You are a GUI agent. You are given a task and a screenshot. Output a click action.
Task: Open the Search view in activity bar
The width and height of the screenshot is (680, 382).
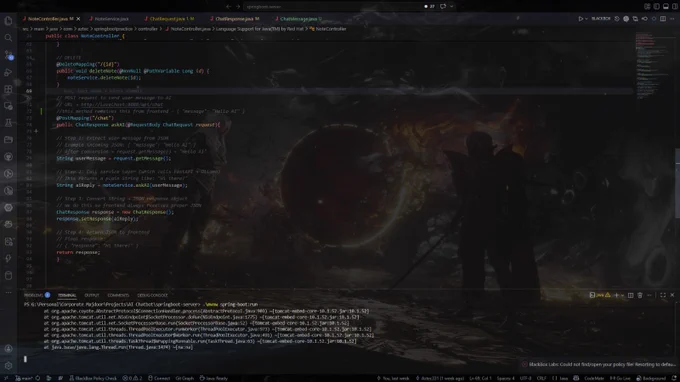coord(8,38)
